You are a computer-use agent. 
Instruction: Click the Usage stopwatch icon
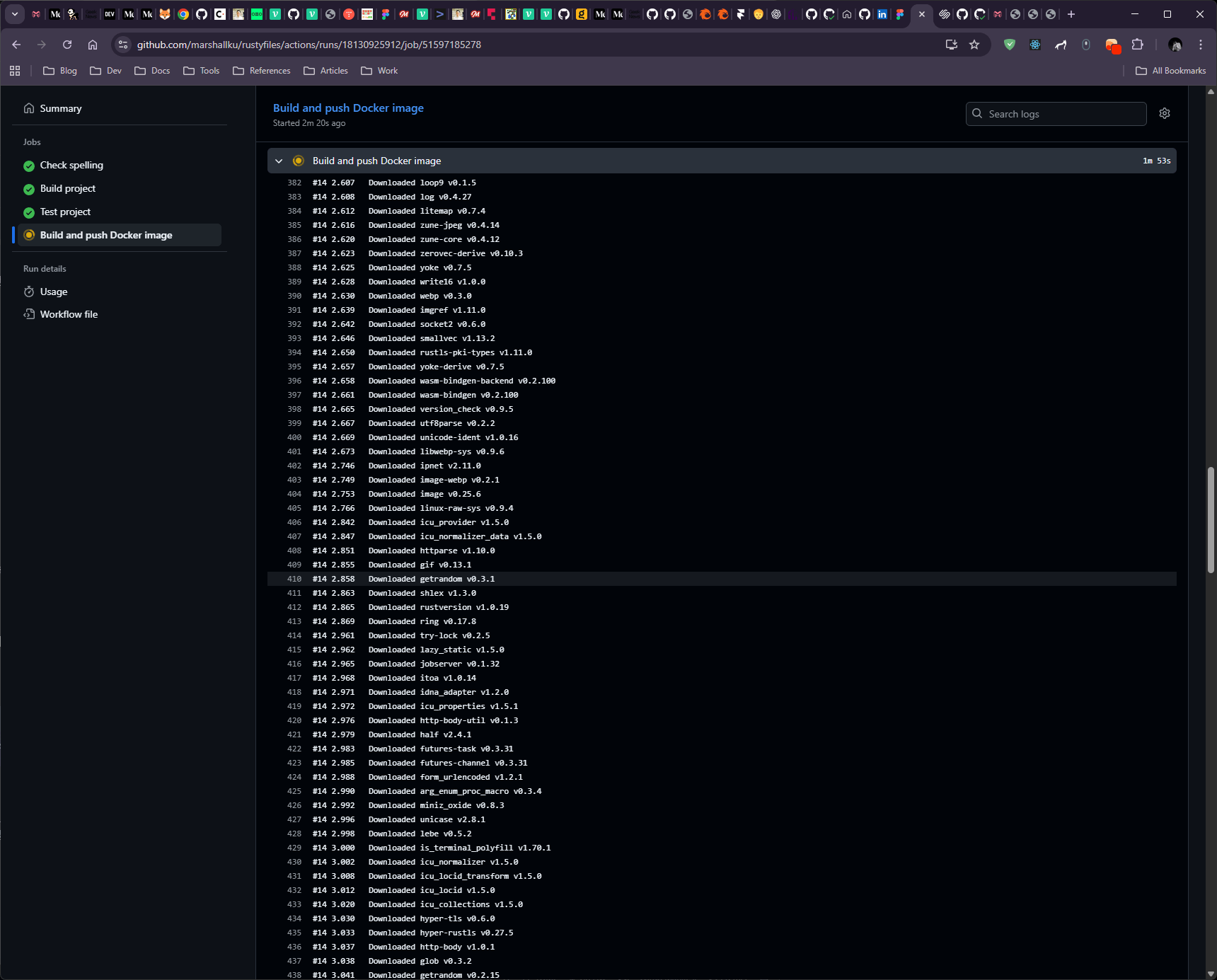pos(29,292)
